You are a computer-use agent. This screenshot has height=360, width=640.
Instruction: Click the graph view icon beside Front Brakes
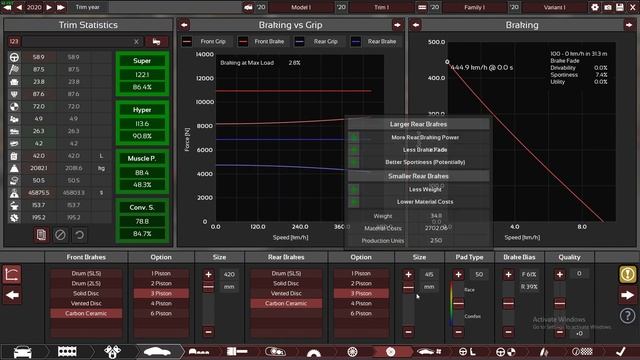[x=12, y=274]
